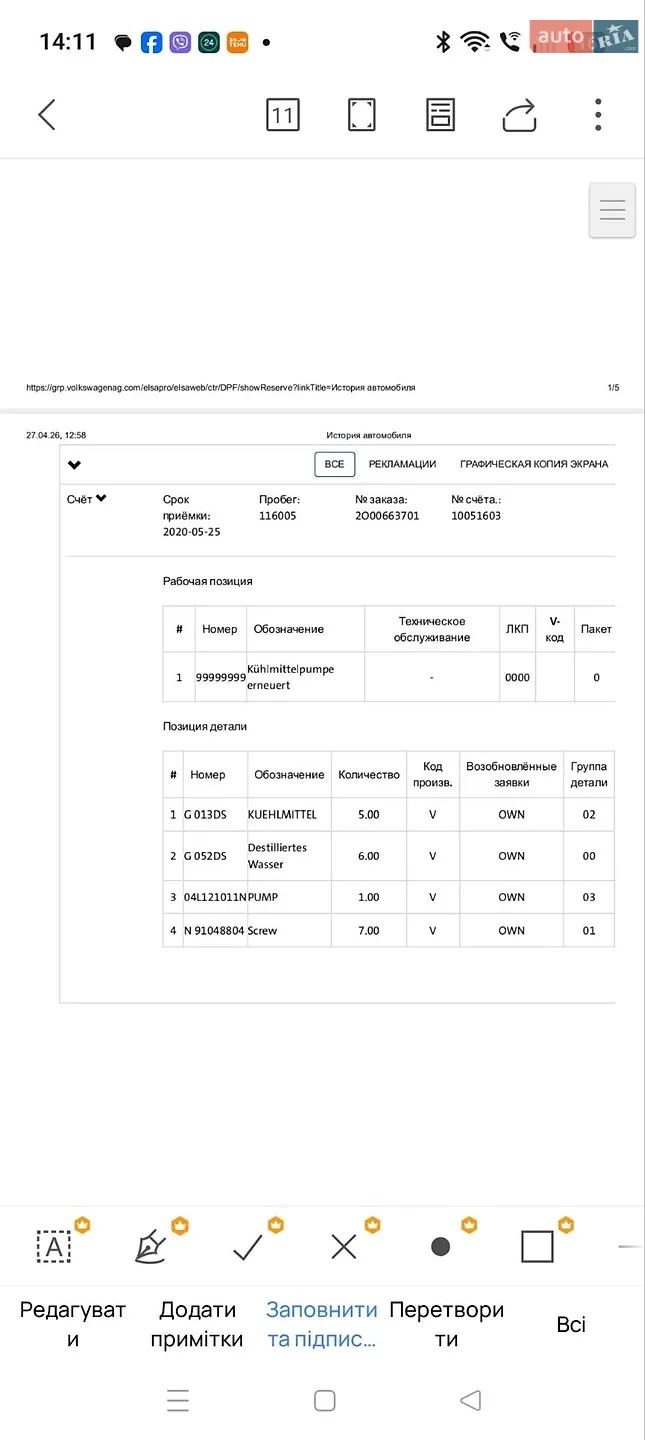Click part number 04L121011N
This screenshot has width=645, height=1440.
coord(215,897)
